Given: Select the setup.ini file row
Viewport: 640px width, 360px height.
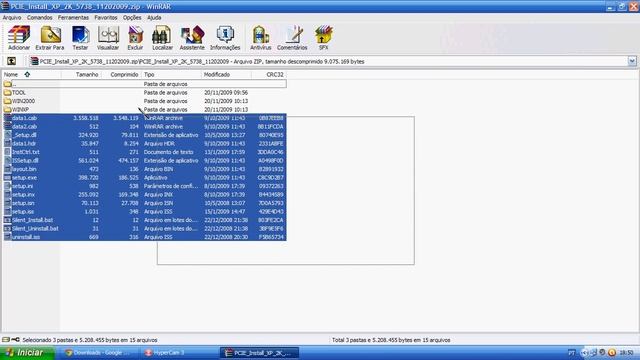Looking at the screenshot, I should [x=145, y=186].
